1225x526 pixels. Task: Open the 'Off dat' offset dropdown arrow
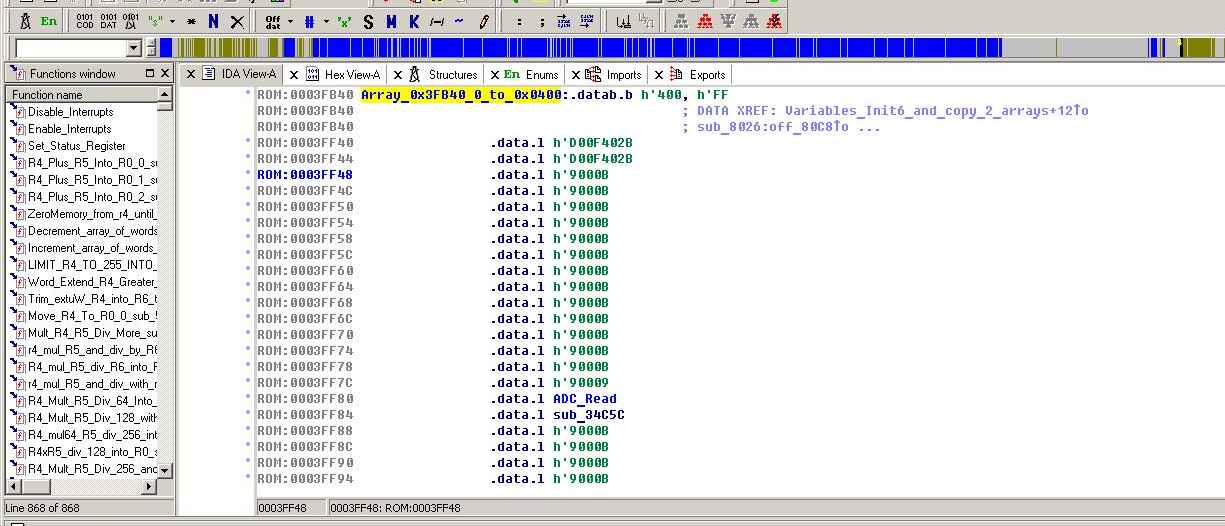291,21
